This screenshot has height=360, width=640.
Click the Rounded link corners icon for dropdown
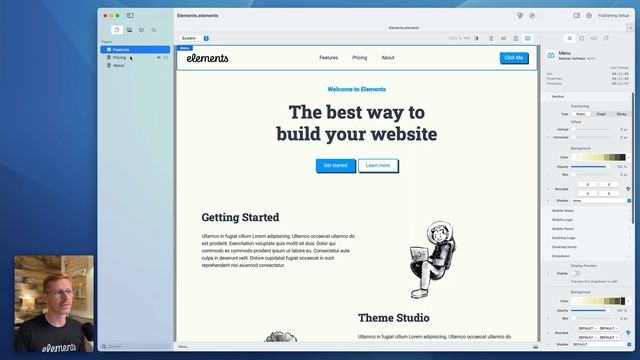[x=629, y=333]
